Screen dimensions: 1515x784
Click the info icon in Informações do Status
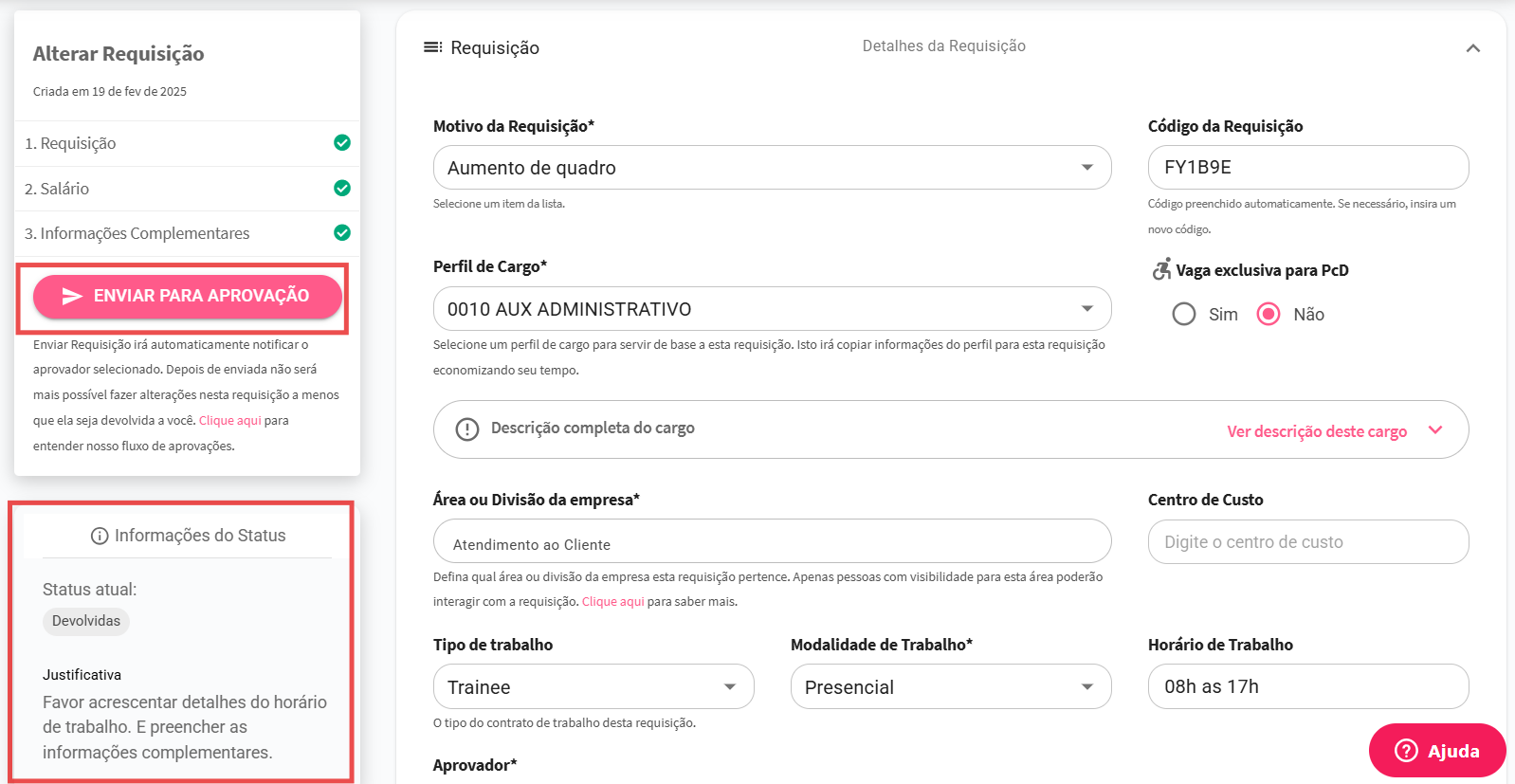[x=100, y=536]
